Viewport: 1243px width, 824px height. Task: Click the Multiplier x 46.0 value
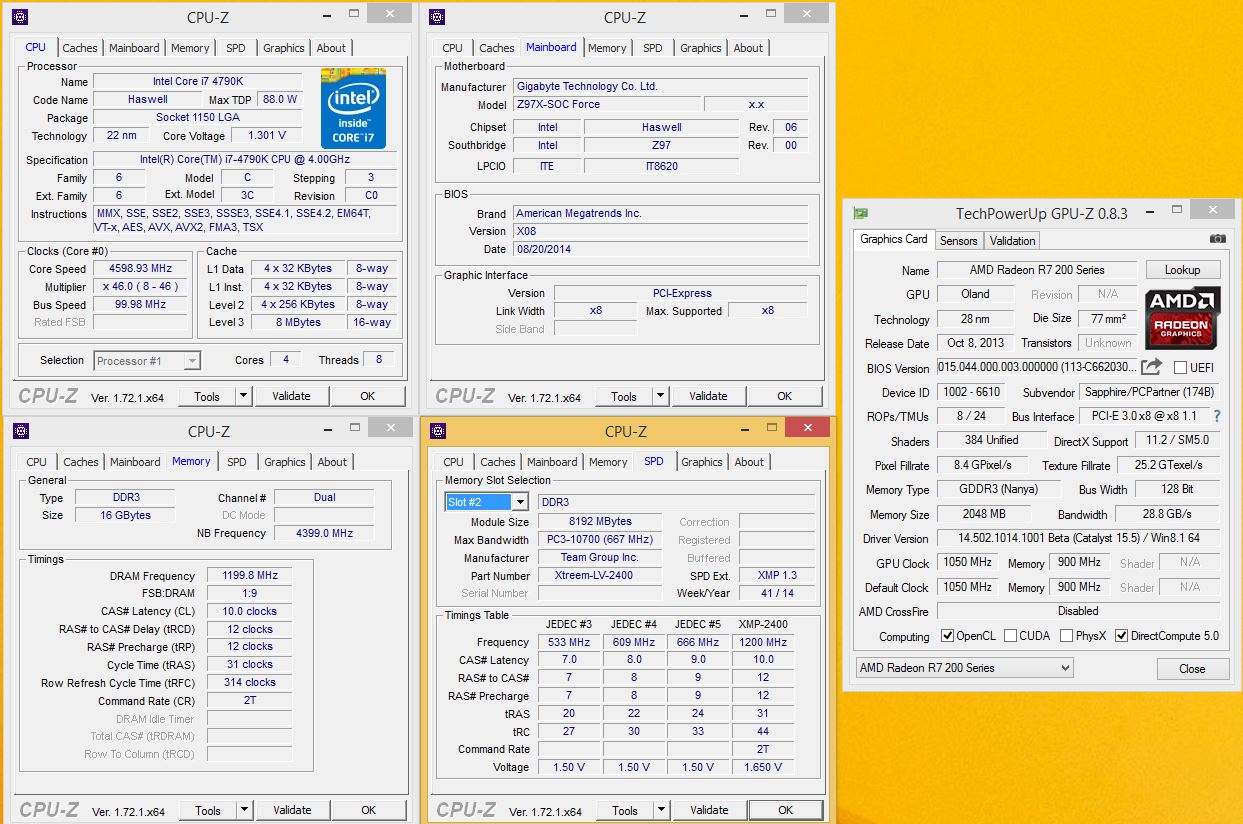(141, 287)
